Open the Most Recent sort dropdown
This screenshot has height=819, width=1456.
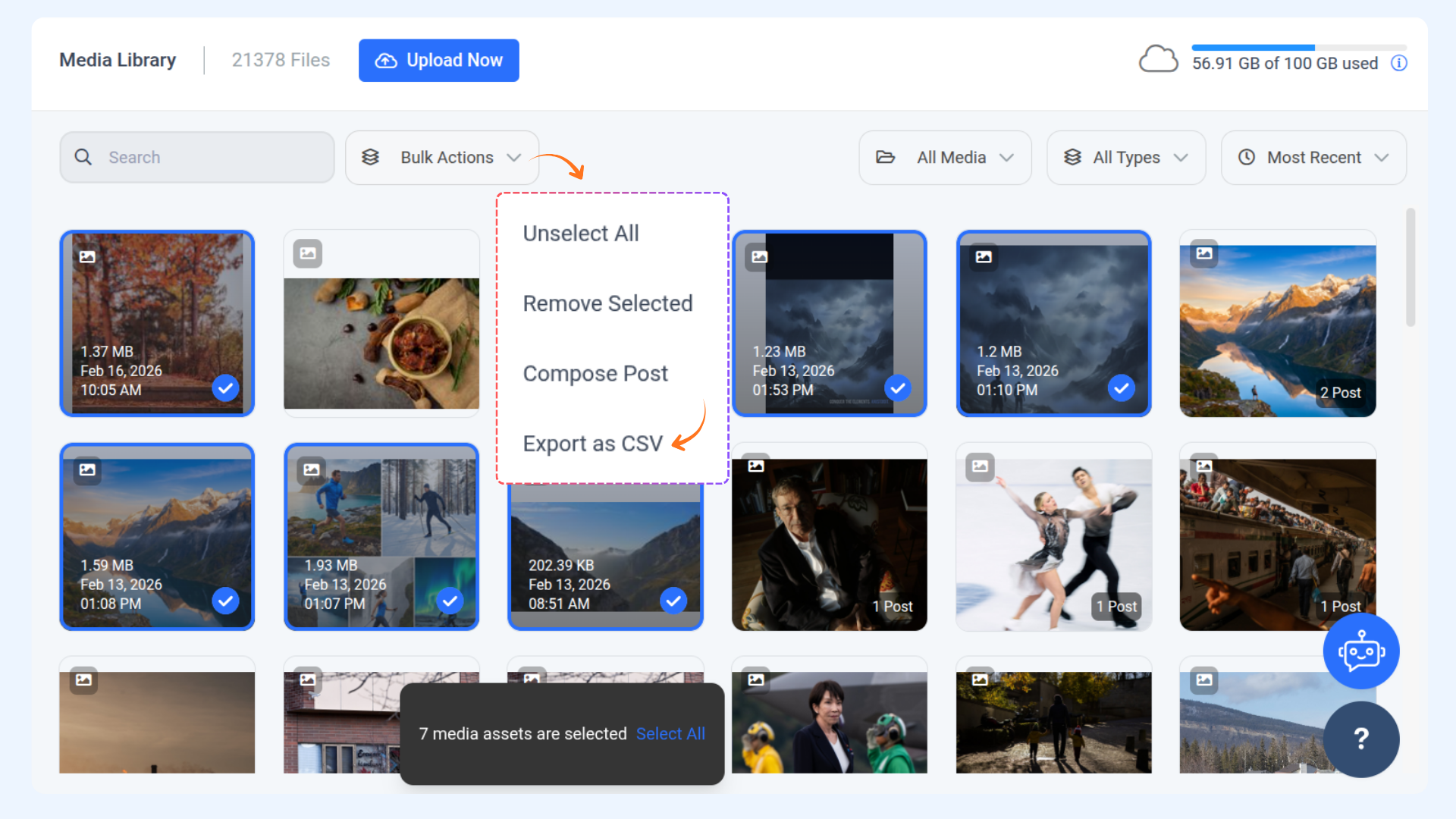click(x=1313, y=158)
